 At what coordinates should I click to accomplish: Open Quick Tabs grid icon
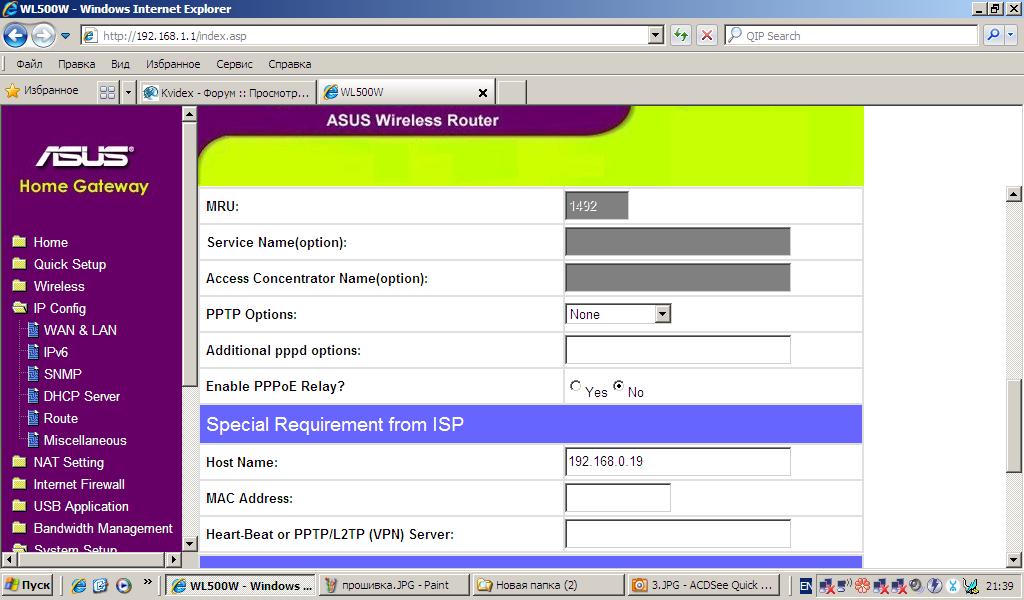point(108,92)
